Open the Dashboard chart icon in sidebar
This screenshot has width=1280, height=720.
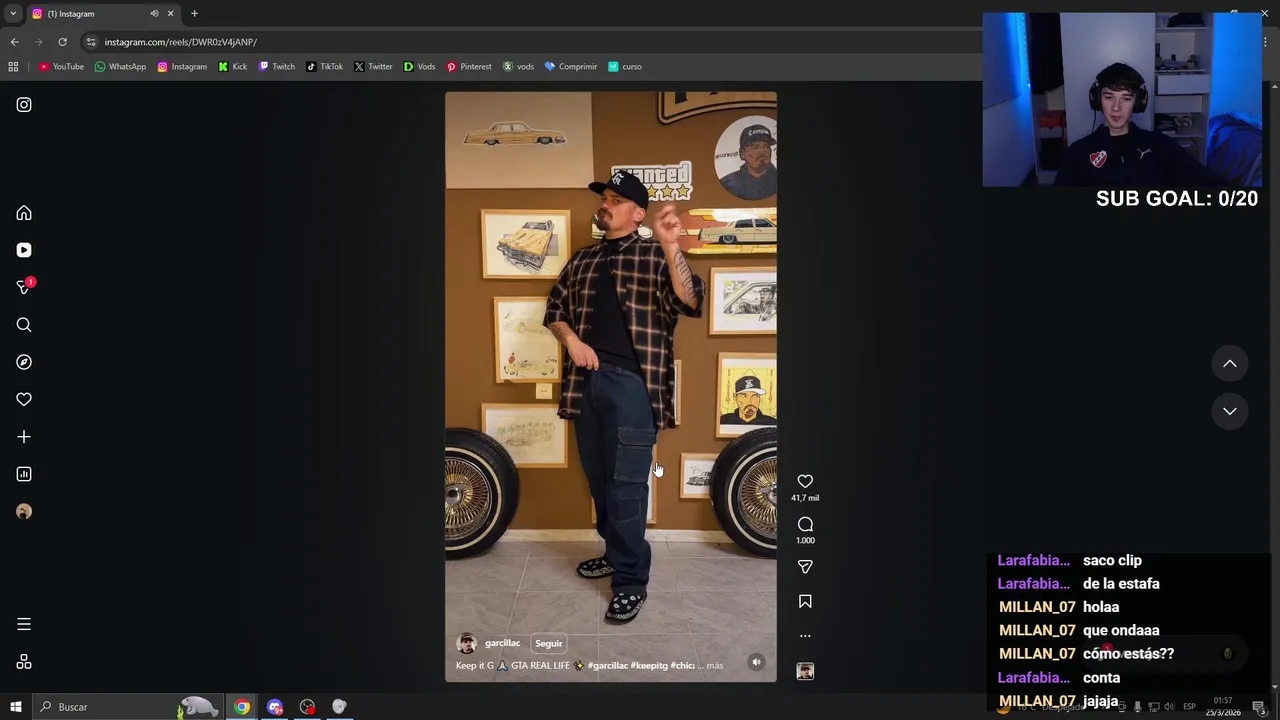point(24,474)
